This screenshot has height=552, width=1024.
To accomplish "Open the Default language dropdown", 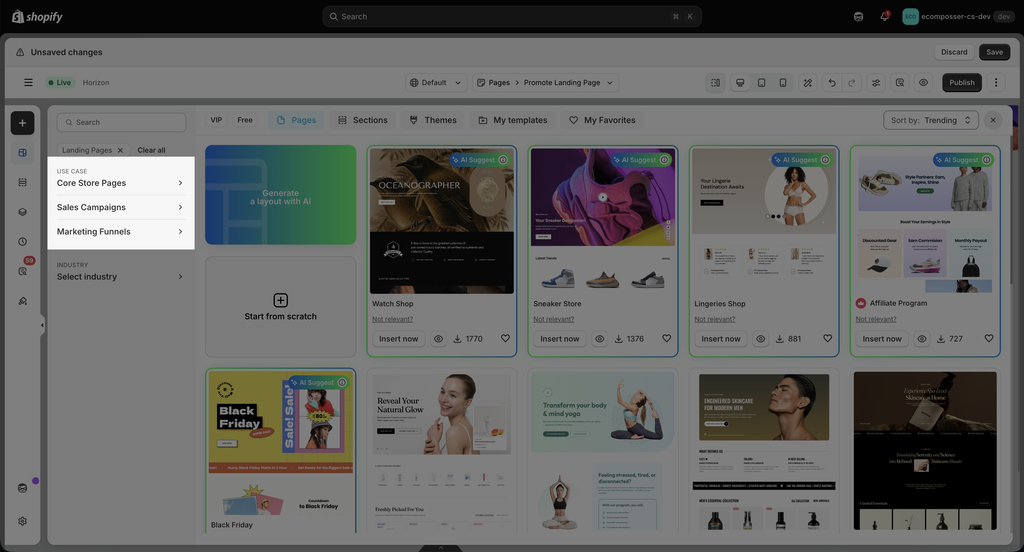I will (x=436, y=82).
